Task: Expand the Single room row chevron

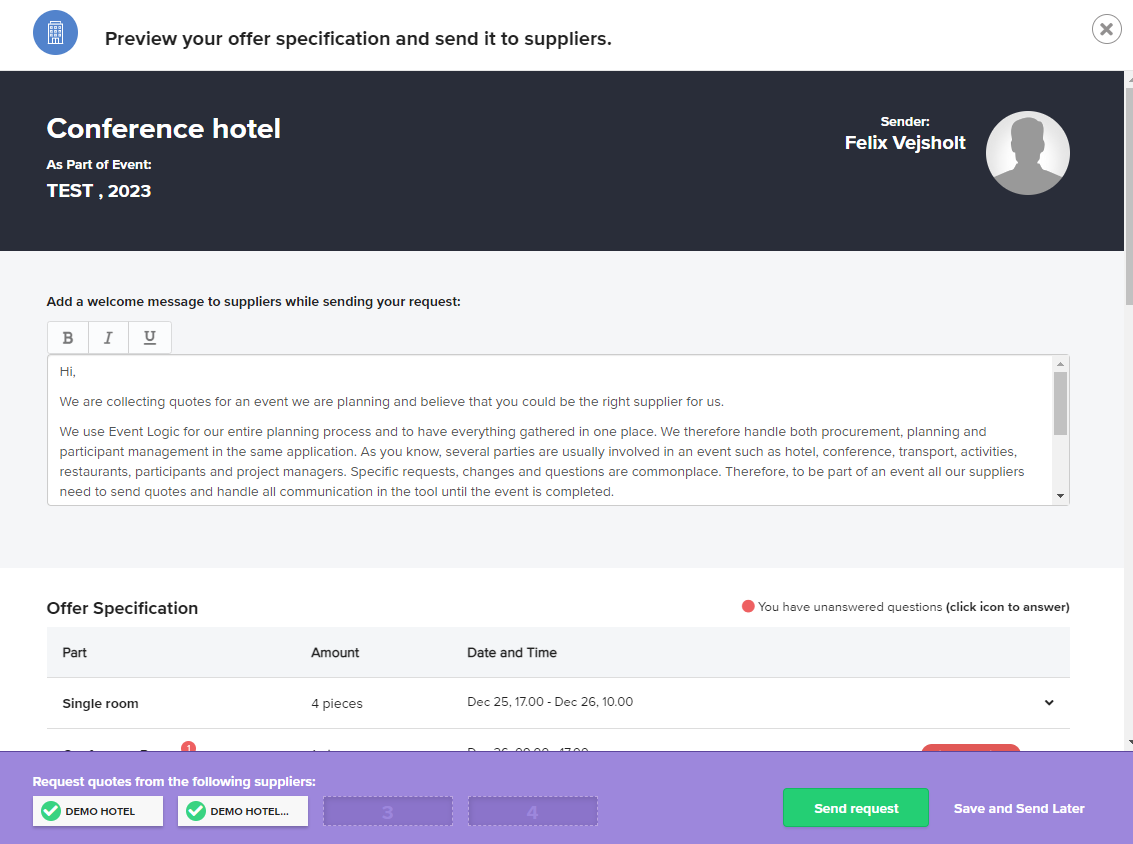Action: (x=1048, y=702)
